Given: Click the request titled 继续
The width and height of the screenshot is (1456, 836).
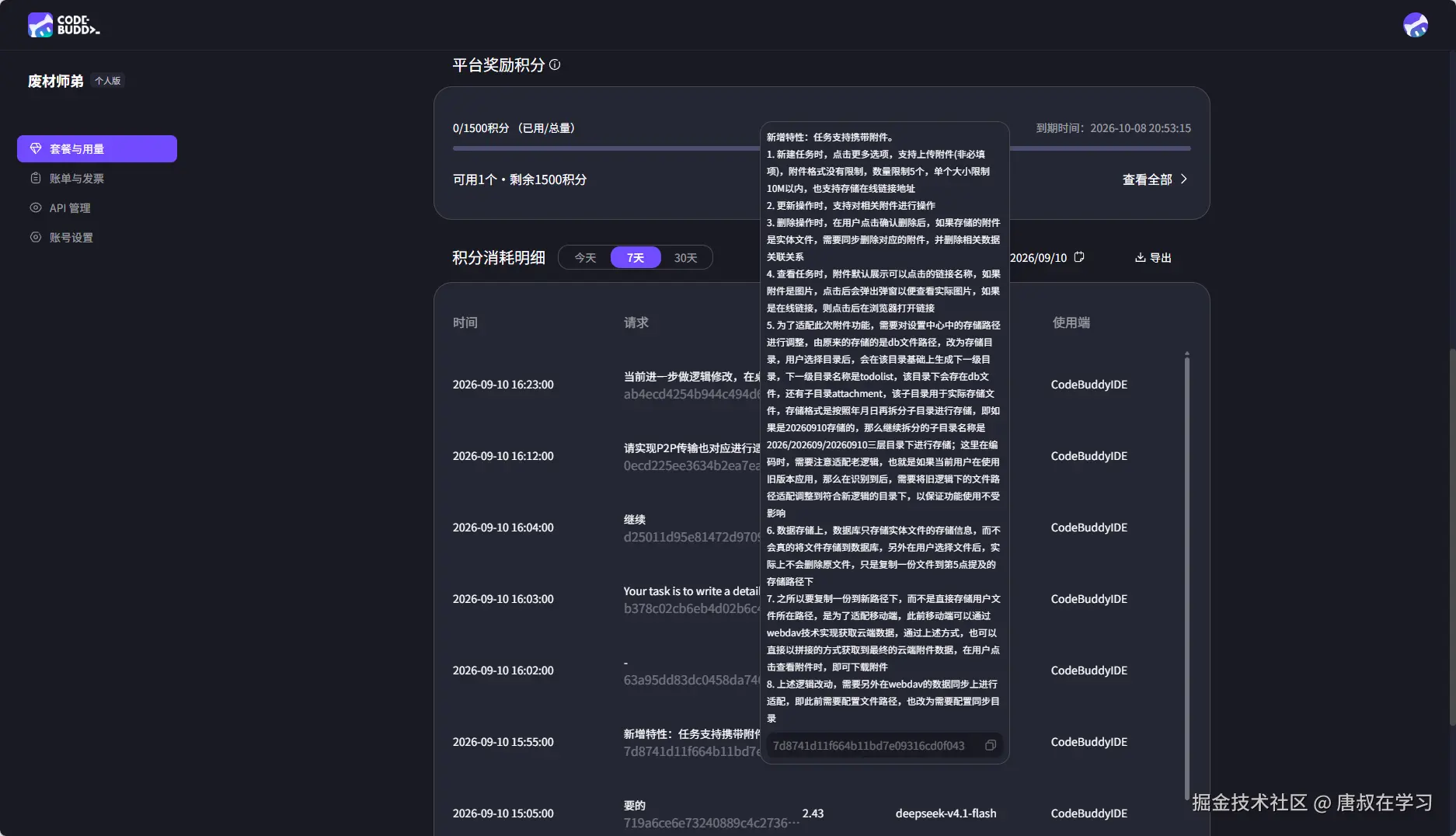Looking at the screenshot, I should click(635, 519).
